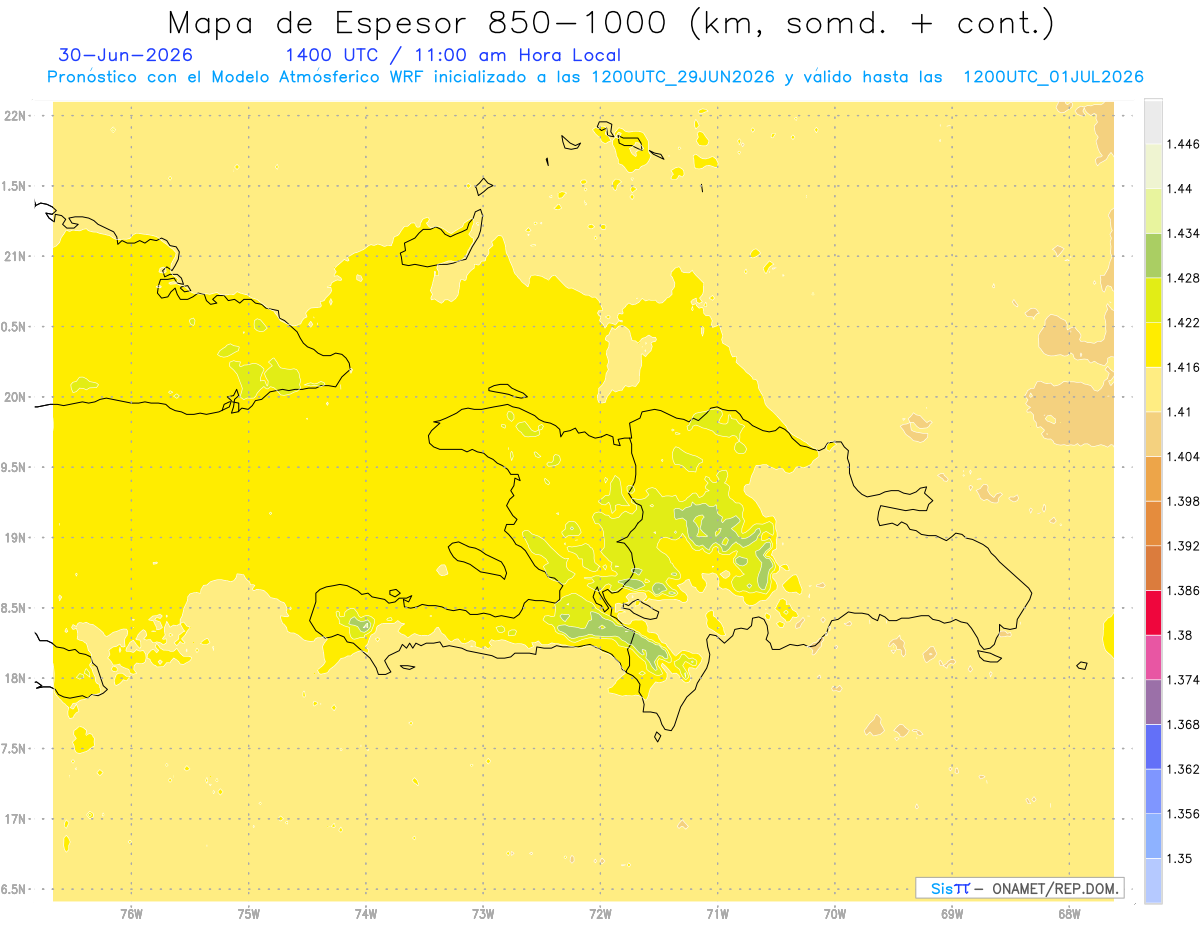Click the '1.362' legend value
Screen dimensions: 1200x927
(x=1183, y=769)
